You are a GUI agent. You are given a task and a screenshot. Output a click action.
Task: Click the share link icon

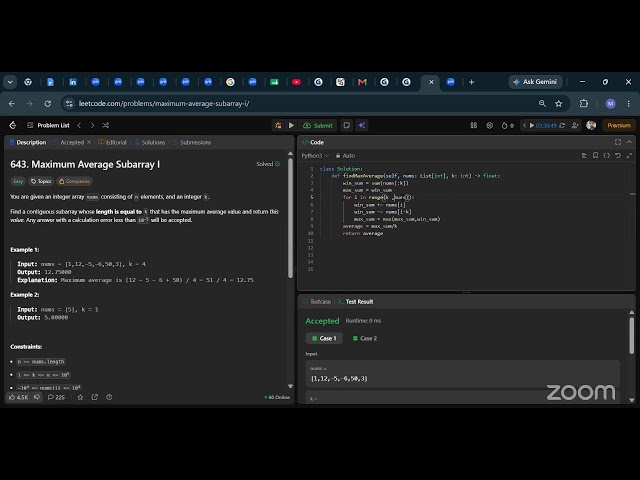coord(95,397)
